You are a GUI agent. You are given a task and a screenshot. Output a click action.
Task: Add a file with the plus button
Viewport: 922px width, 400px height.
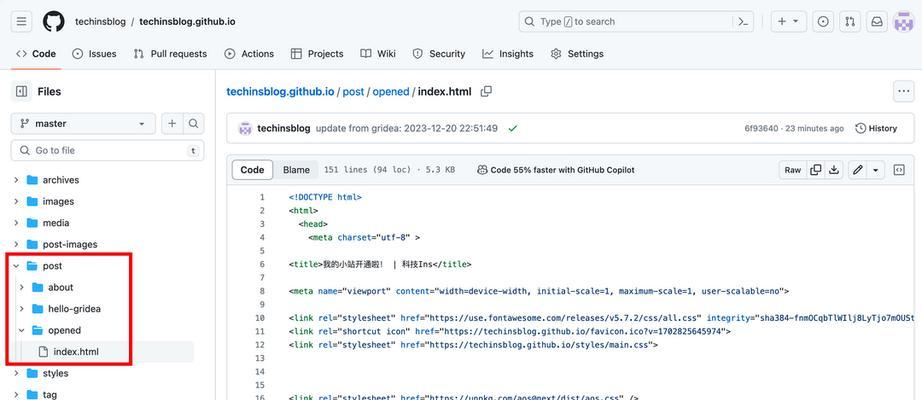pyautogui.click(x=172, y=124)
